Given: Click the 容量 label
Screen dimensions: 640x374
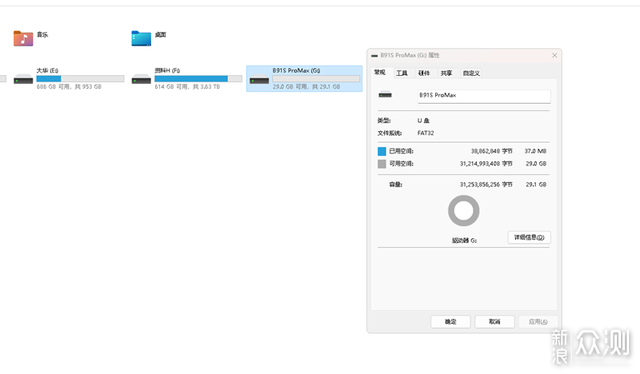Looking at the screenshot, I should pyautogui.click(x=396, y=185).
